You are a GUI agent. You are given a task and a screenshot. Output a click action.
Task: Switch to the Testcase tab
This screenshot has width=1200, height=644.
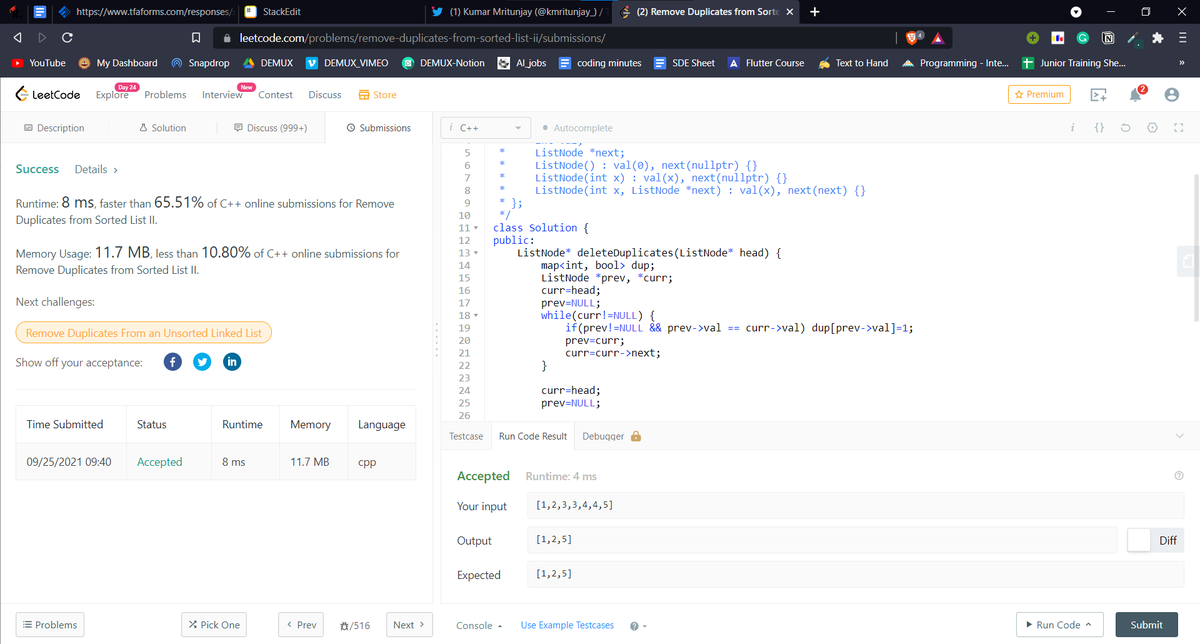click(x=466, y=436)
